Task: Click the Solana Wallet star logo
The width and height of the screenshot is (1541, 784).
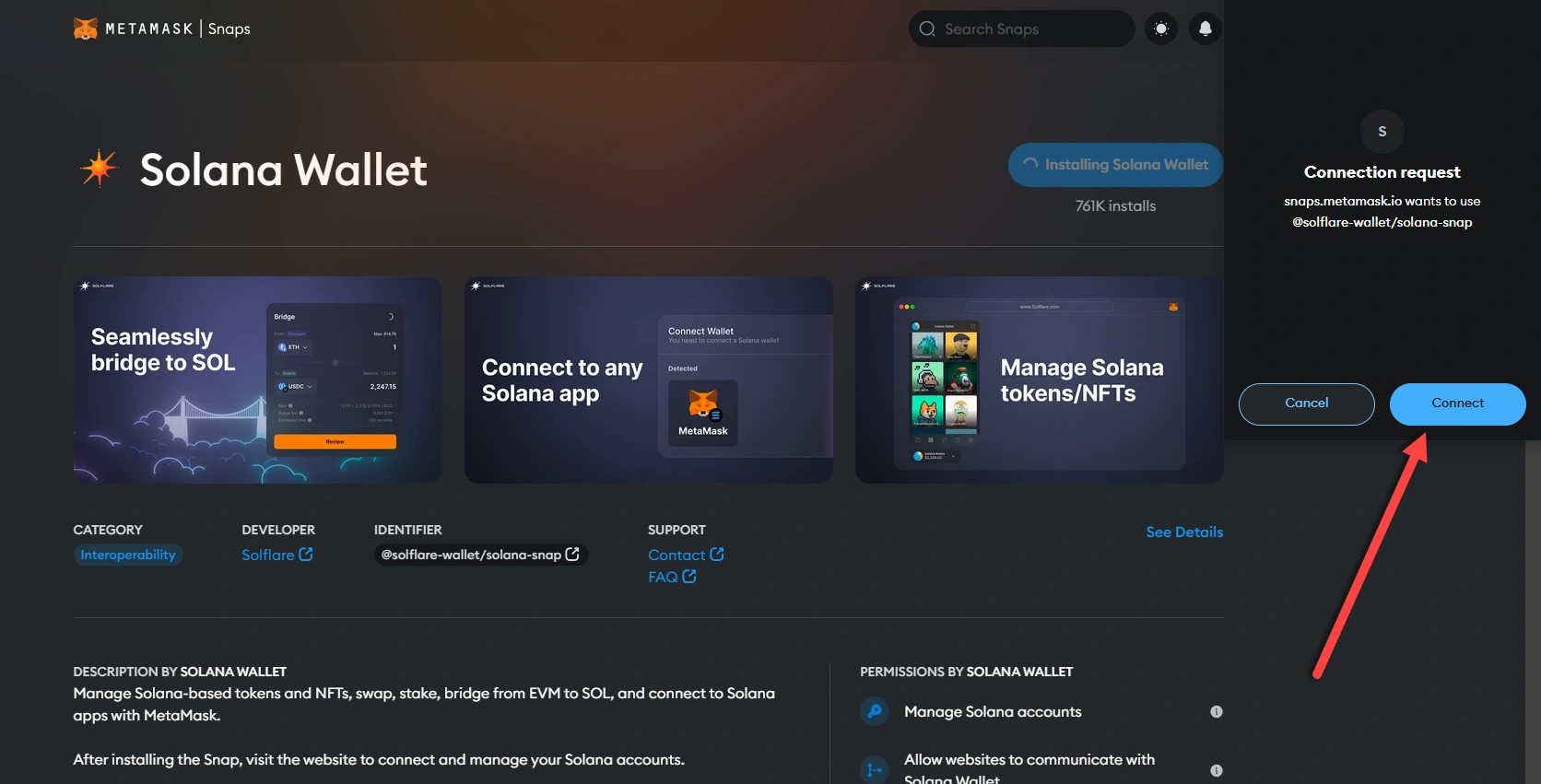Action: pos(100,169)
